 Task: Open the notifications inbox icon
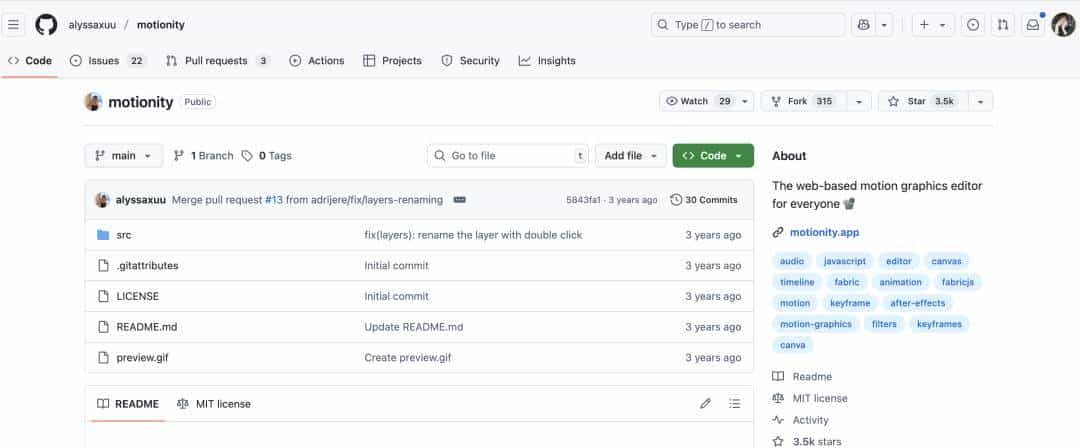[x=1033, y=25]
